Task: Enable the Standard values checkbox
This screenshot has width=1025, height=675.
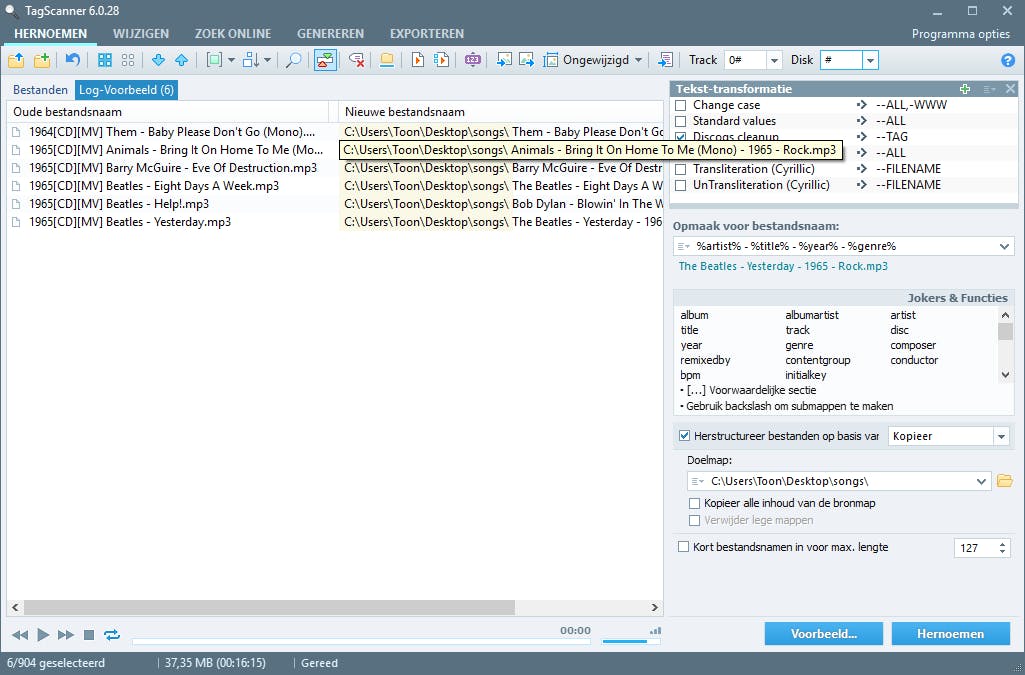Action: tap(681, 121)
